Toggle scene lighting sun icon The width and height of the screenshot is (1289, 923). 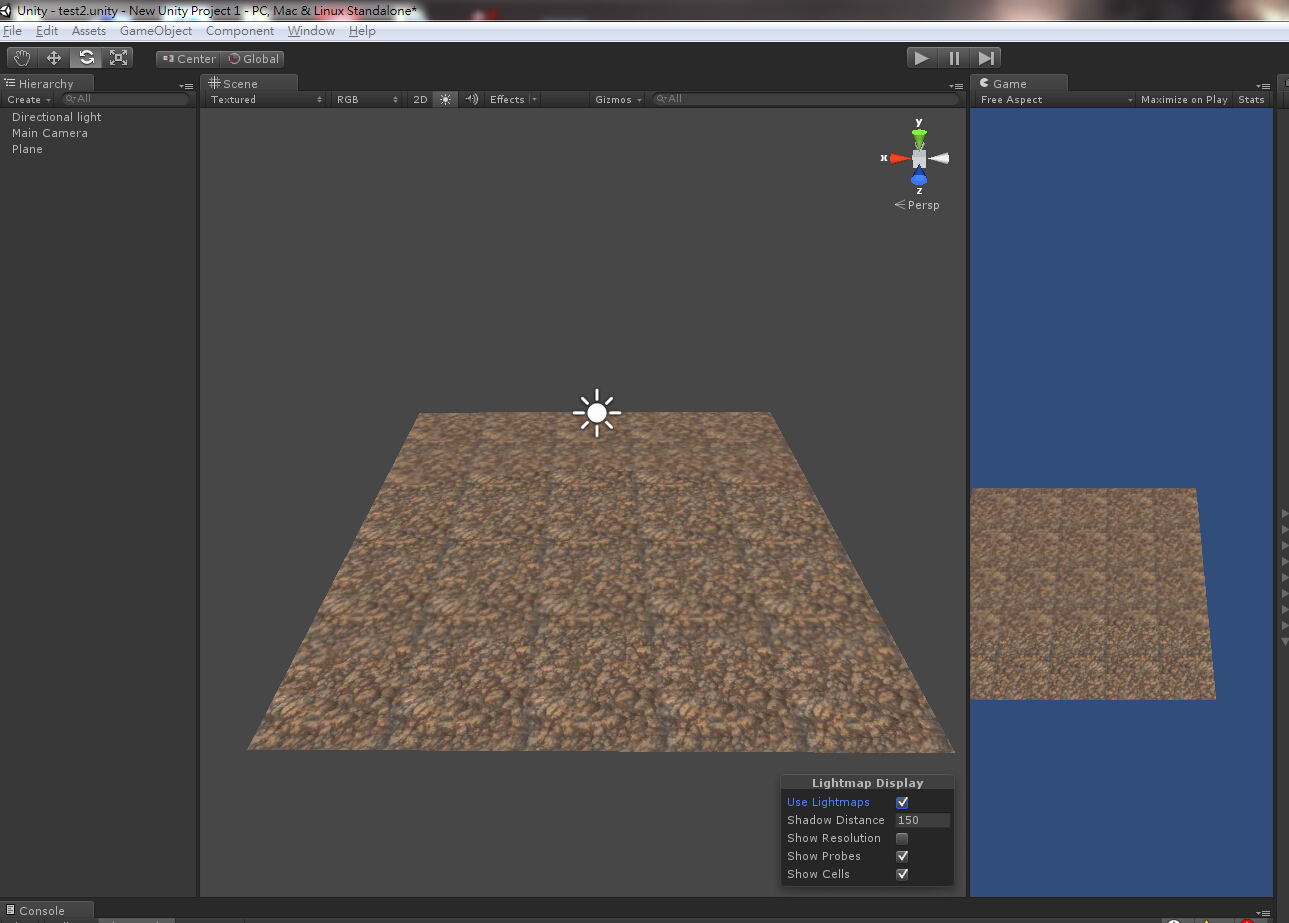click(445, 99)
